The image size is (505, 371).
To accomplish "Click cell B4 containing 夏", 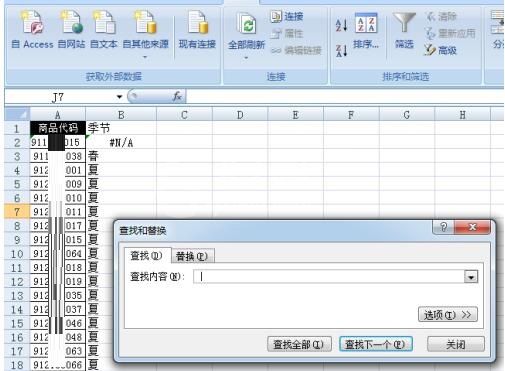I will click(x=121, y=170).
